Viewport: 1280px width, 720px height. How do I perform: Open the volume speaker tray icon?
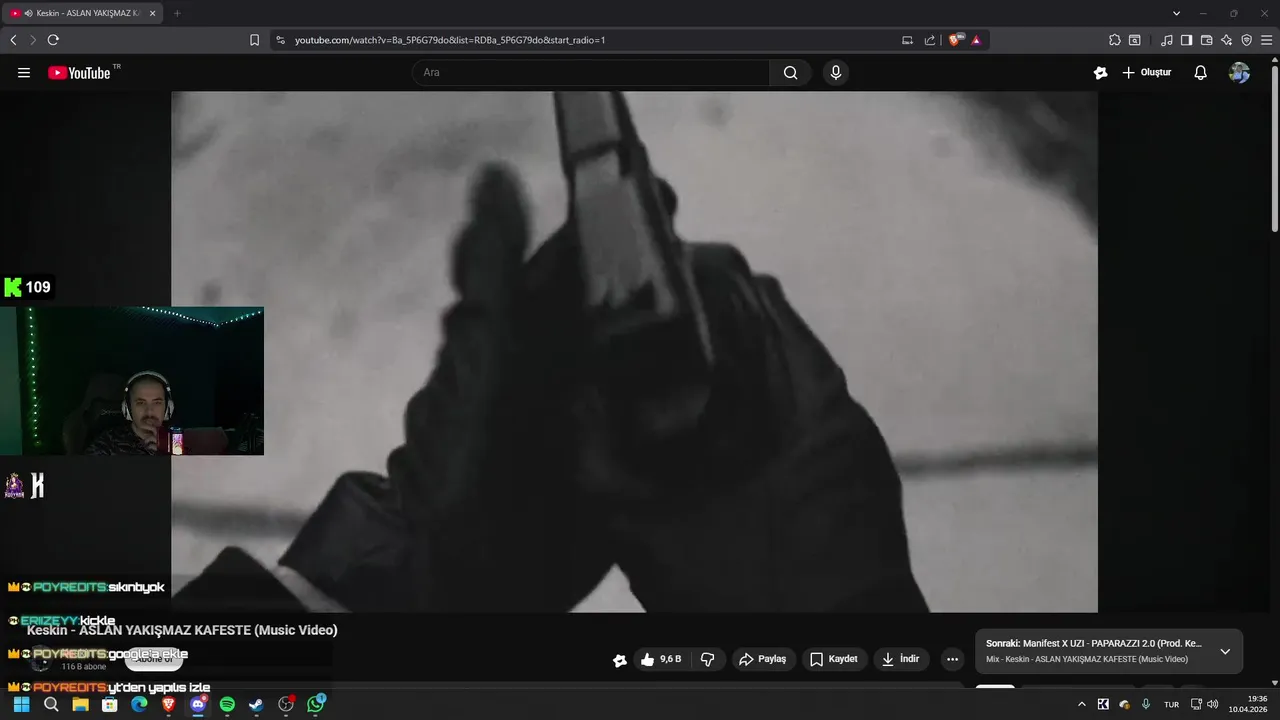pyautogui.click(x=1213, y=705)
